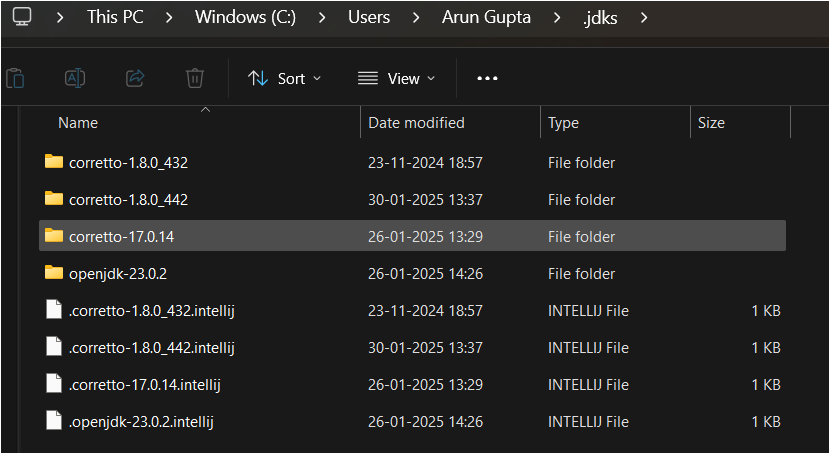This screenshot has height=454, width=830.
Task: Click INTELLIJ File type of .corretto-1.8.0_442.intellij
Action: pos(588,348)
